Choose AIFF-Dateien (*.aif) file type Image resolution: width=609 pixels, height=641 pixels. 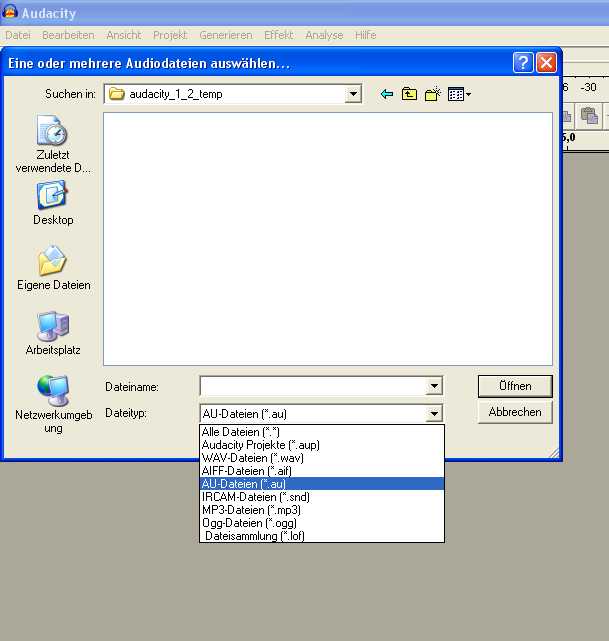tap(322, 471)
